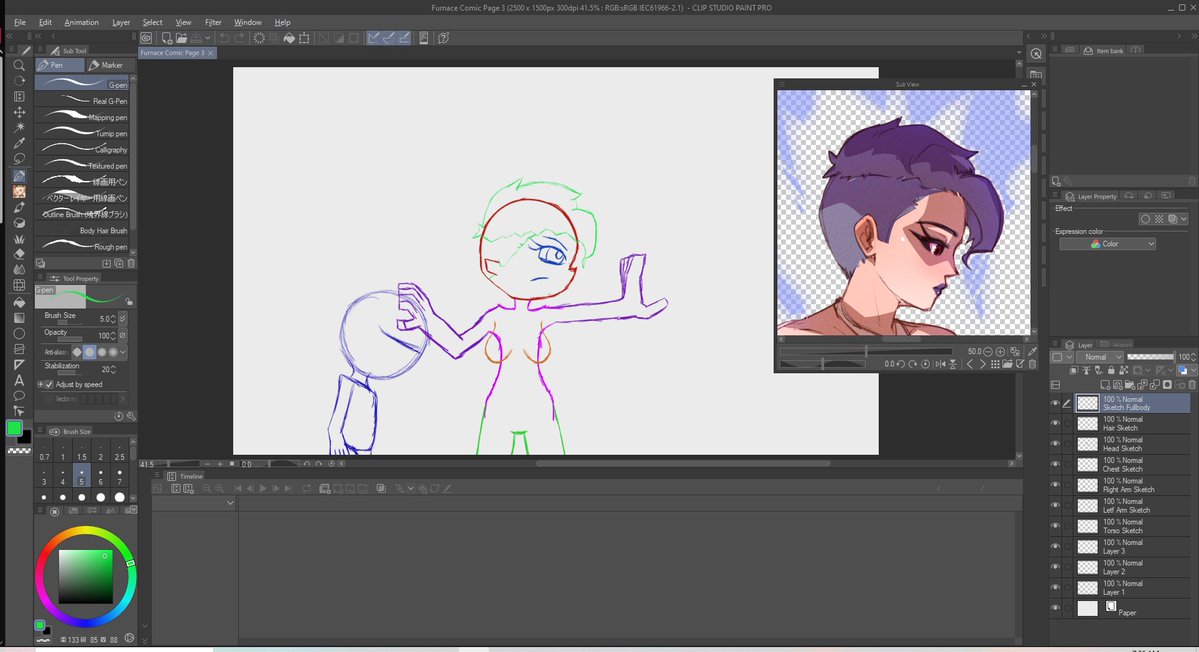Click the Fill command bar icon
This screenshot has height=652, width=1199.
click(x=289, y=38)
